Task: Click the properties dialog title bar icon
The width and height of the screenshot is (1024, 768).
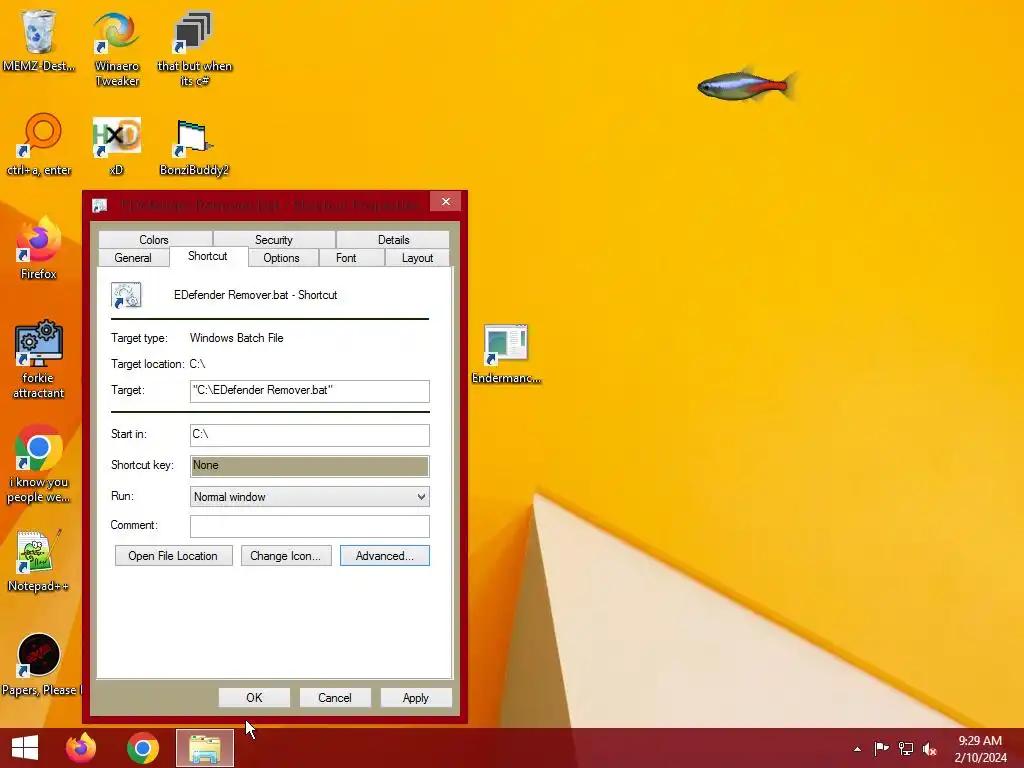Action: pyautogui.click(x=99, y=205)
